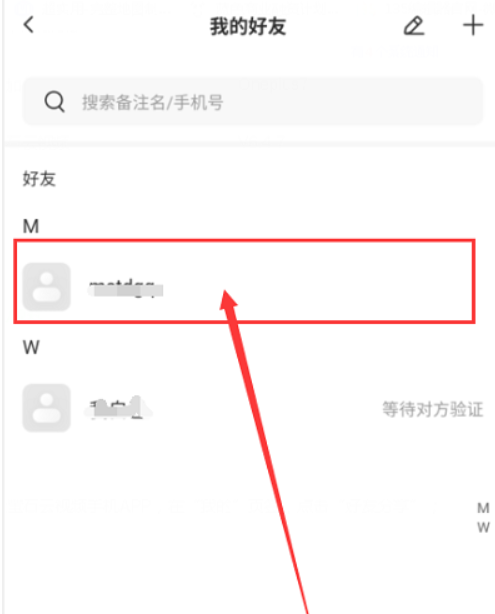This screenshot has width=495, height=614.
Task: Select the blurred friend name under M
Action: [x=125, y=289]
